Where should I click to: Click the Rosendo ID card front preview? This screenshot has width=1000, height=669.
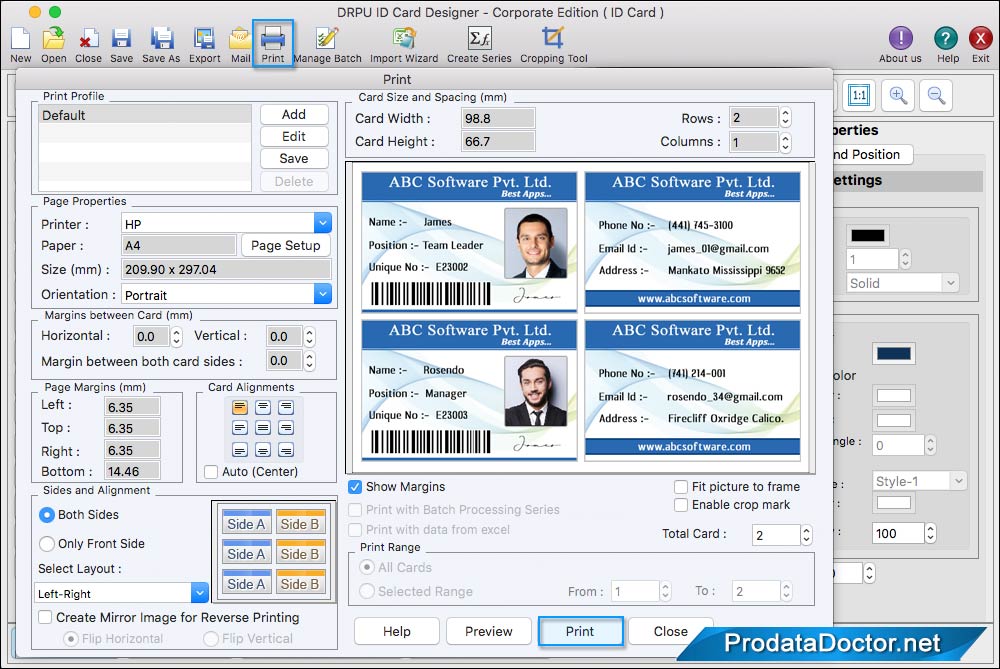[469, 390]
